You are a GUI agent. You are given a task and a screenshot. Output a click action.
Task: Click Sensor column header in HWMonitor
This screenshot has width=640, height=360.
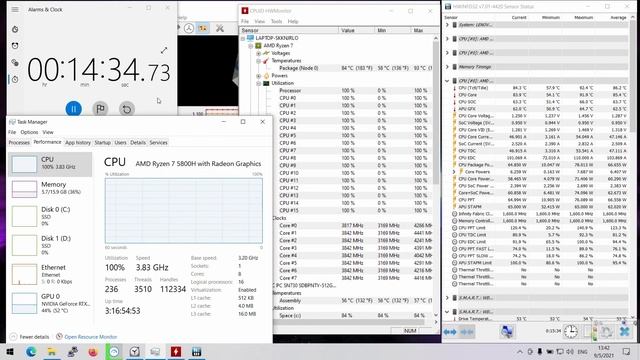pyautogui.click(x=289, y=30)
